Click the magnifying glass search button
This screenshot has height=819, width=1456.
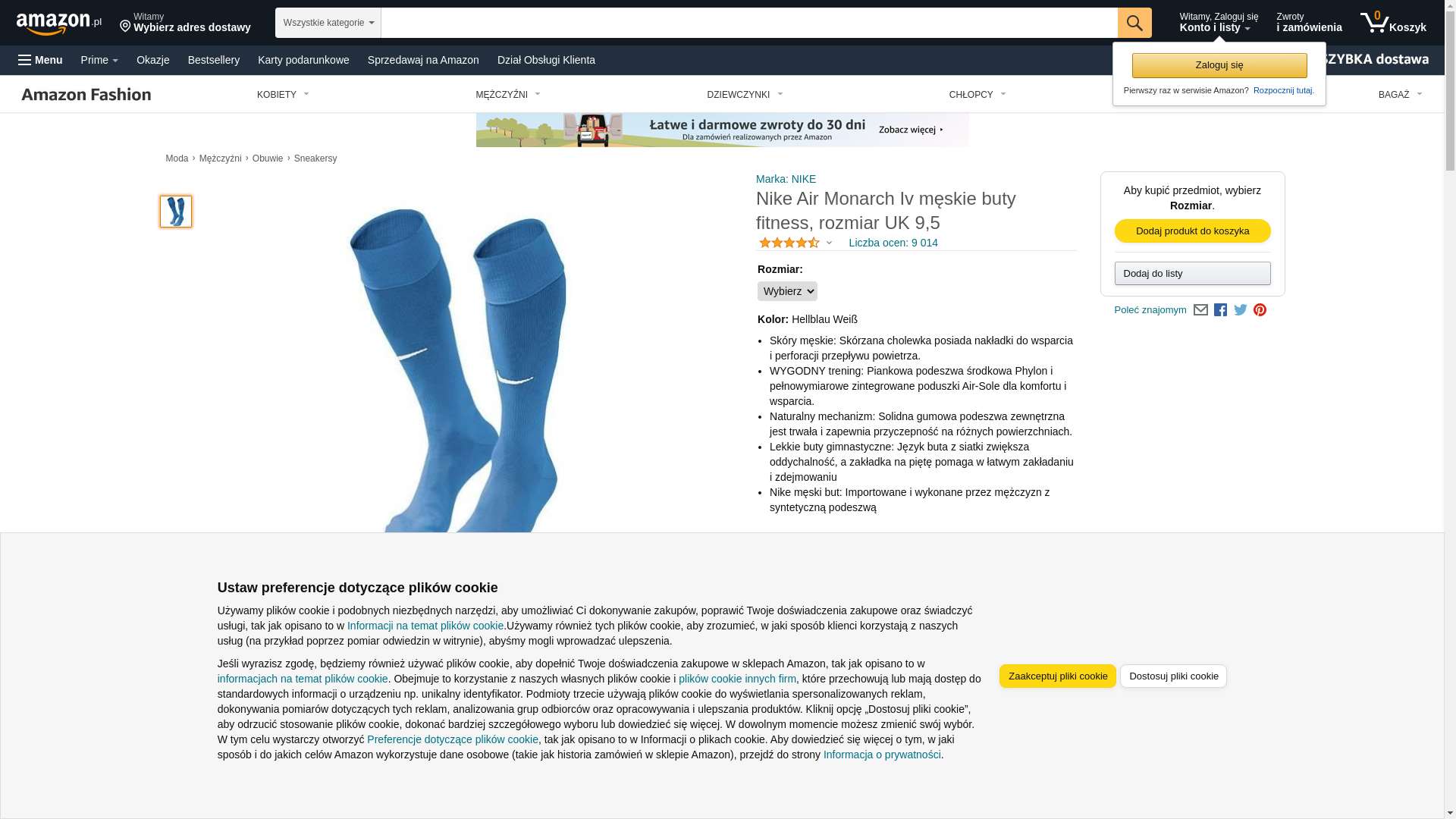pyautogui.click(x=1134, y=23)
